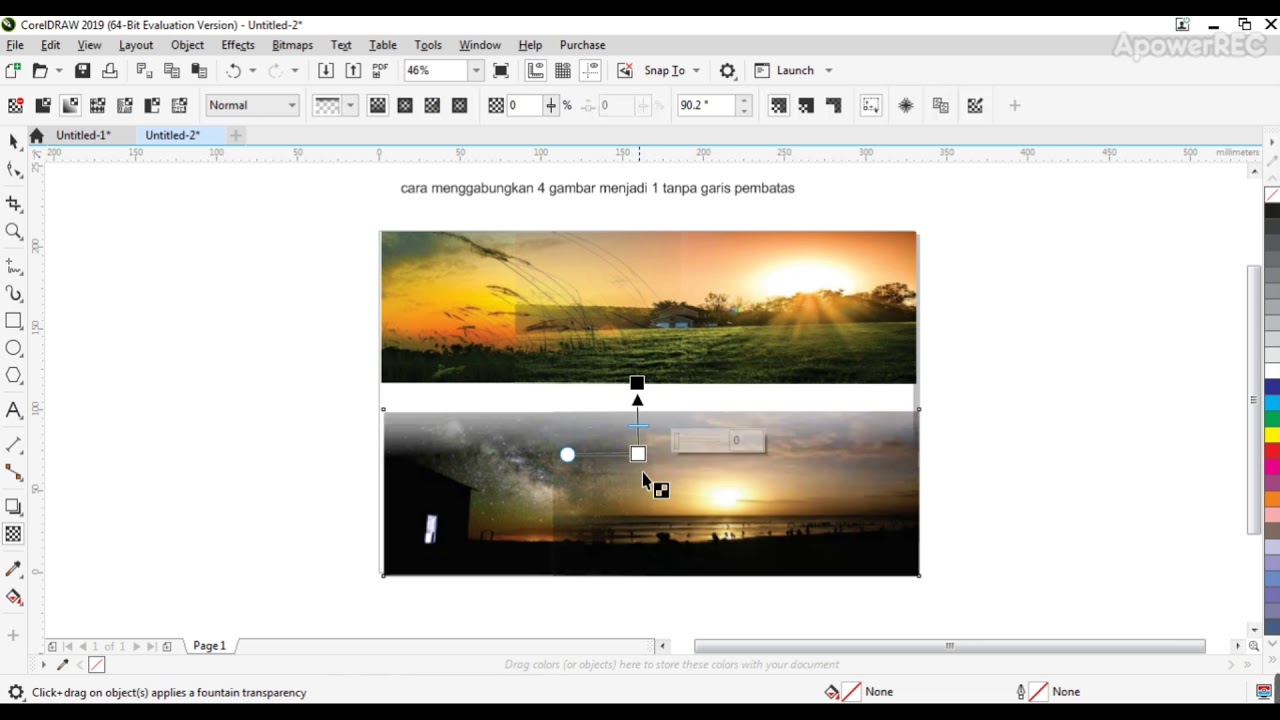Click Copy transparency icon on property bar

pyautogui.click(x=940, y=105)
